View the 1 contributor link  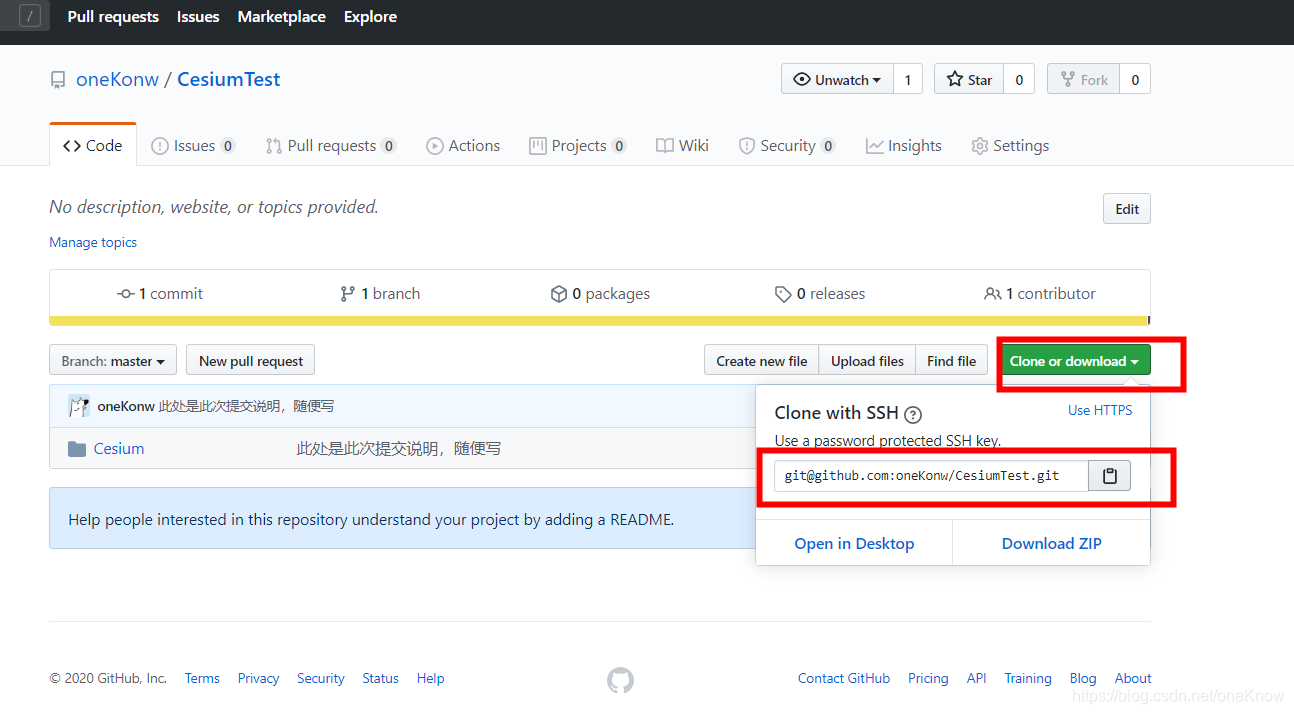pyautogui.click(x=1040, y=294)
